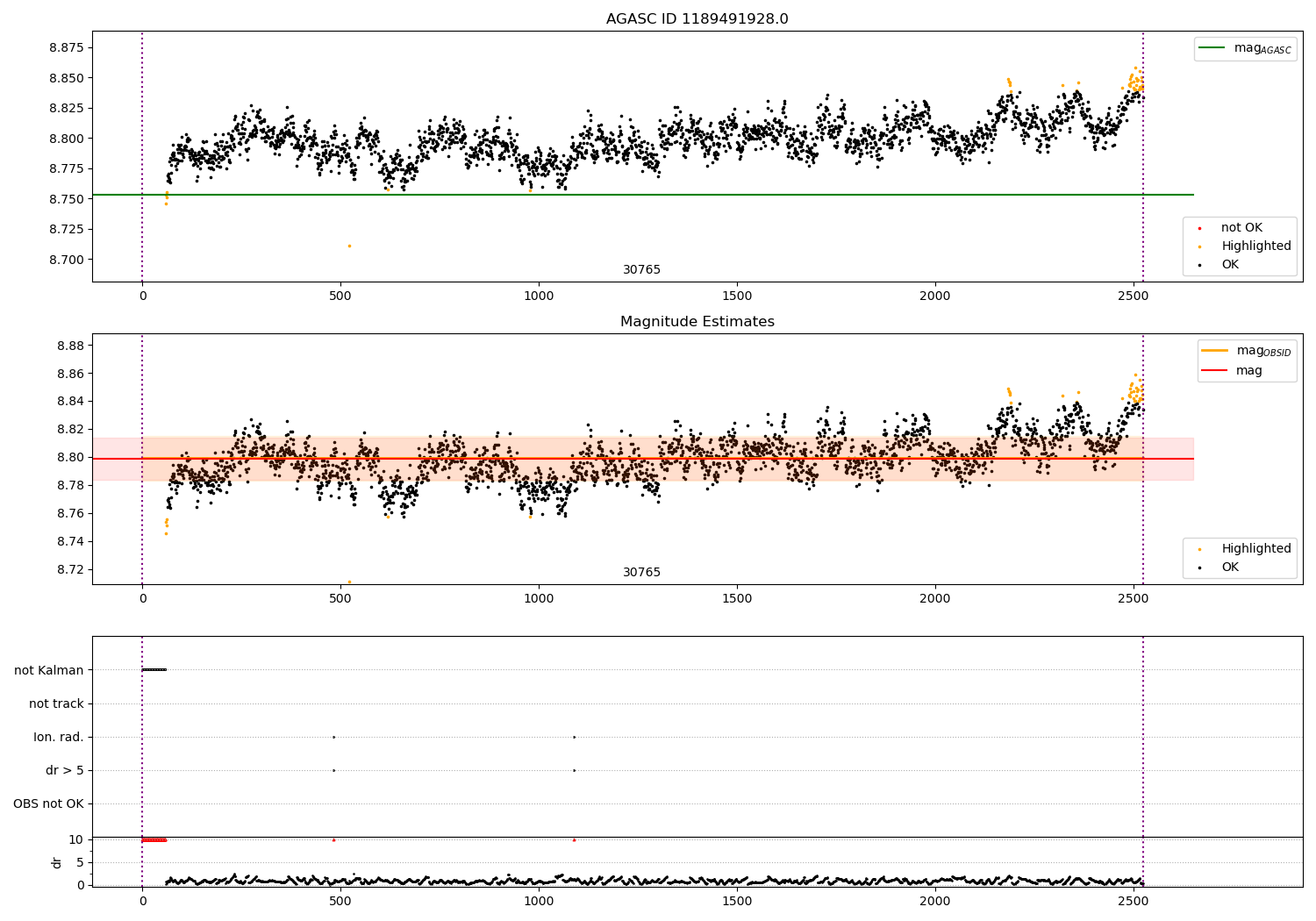Click the 2500 x-tick under the bottom plot

[x=1134, y=901]
